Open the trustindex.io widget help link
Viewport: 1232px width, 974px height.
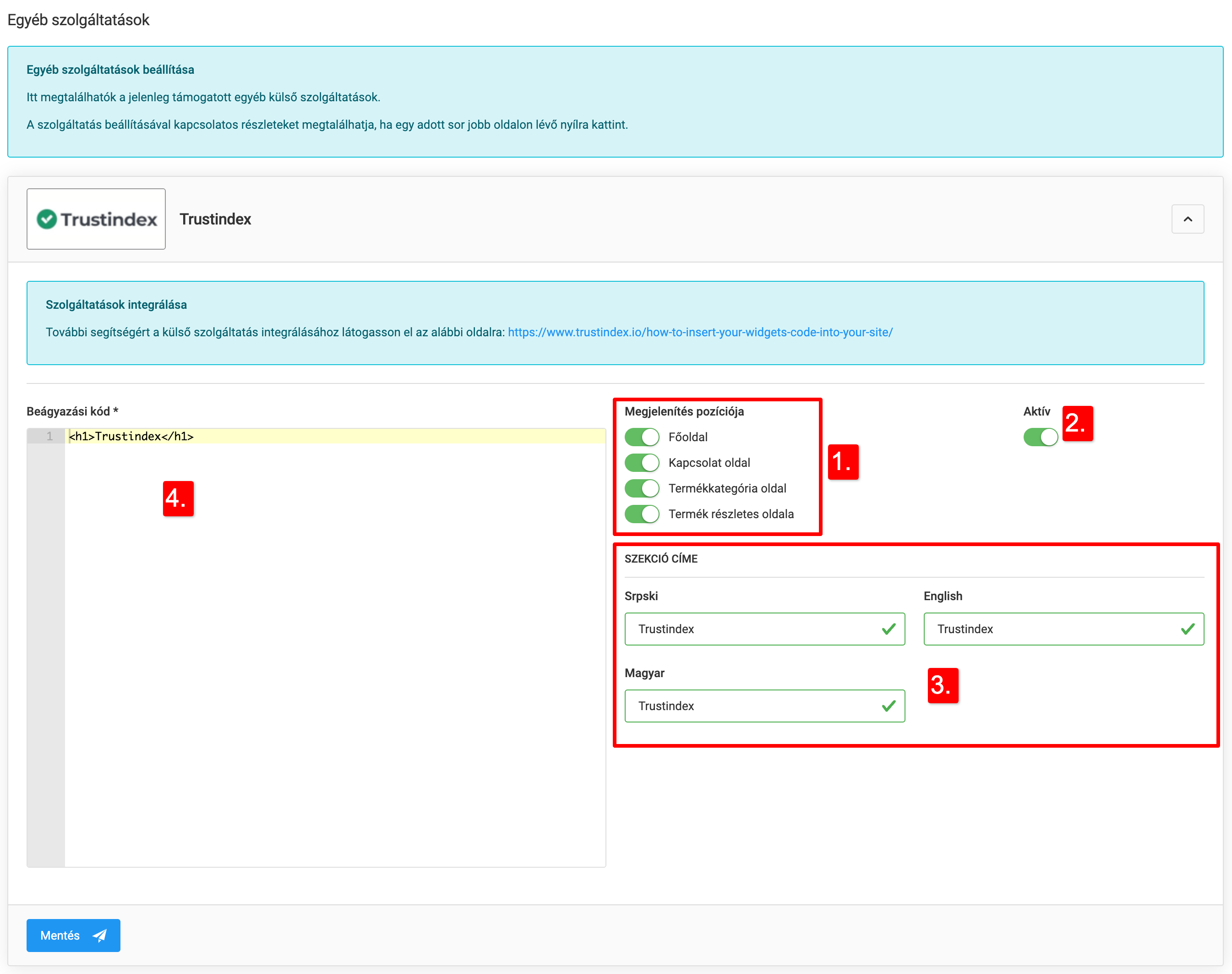click(x=699, y=332)
